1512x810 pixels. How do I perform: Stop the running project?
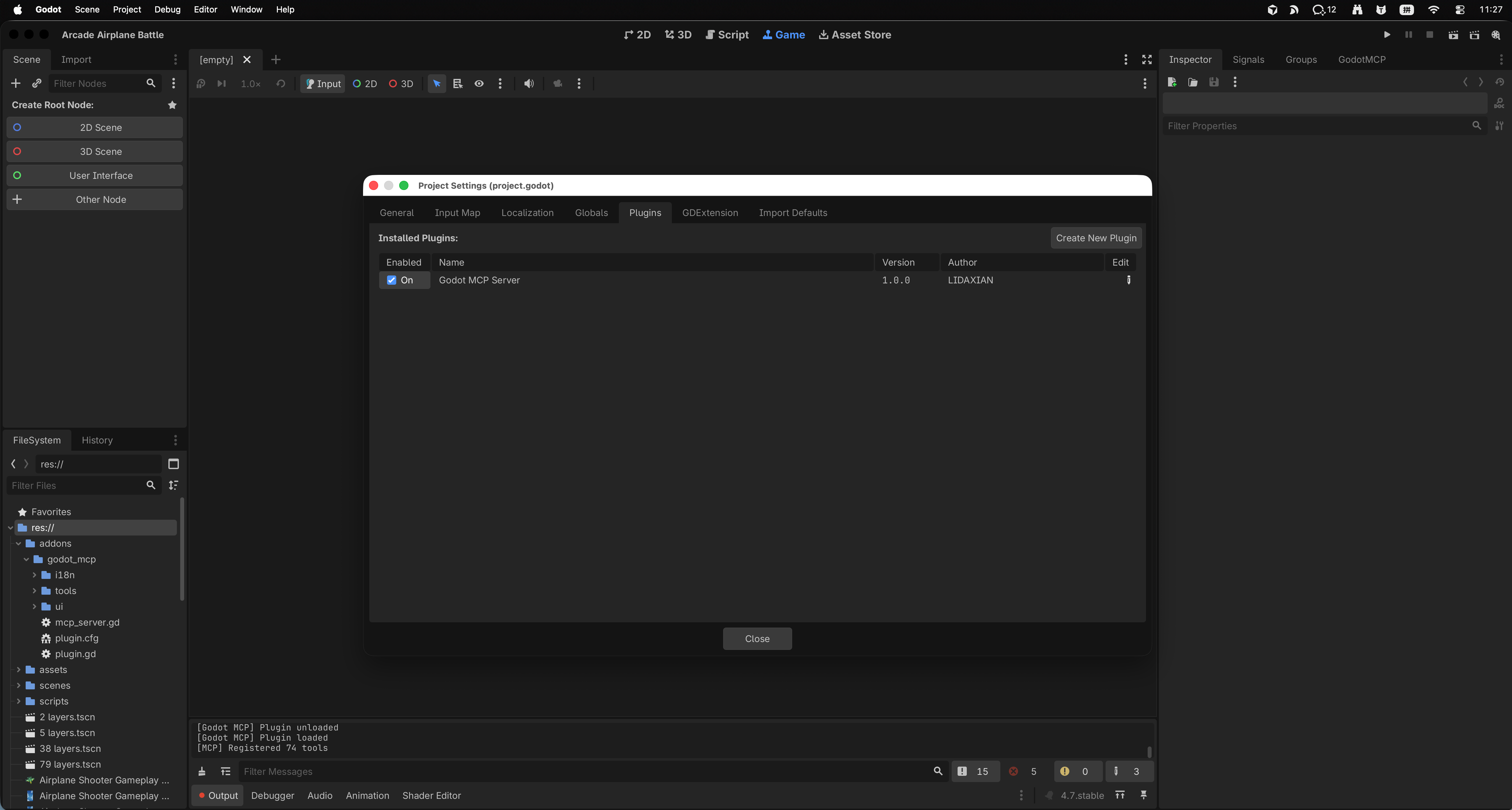1429,35
